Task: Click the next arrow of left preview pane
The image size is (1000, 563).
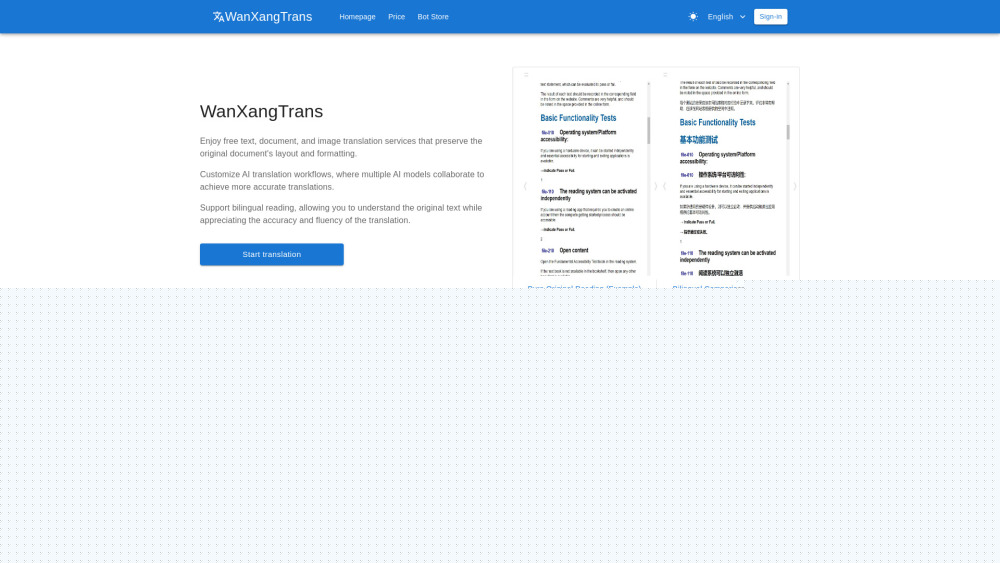Action: coord(655,186)
